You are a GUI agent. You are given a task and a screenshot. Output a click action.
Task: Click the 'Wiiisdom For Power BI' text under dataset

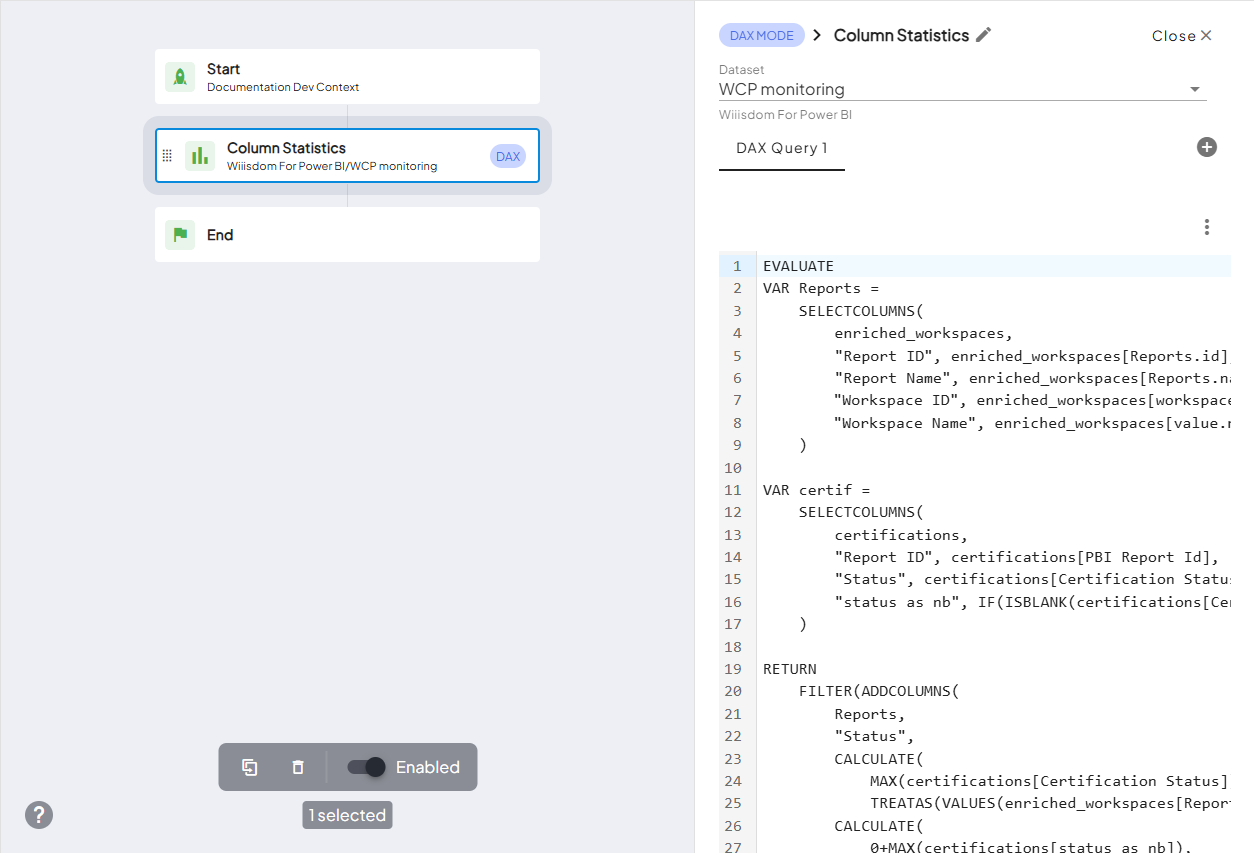(x=785, y=115)
